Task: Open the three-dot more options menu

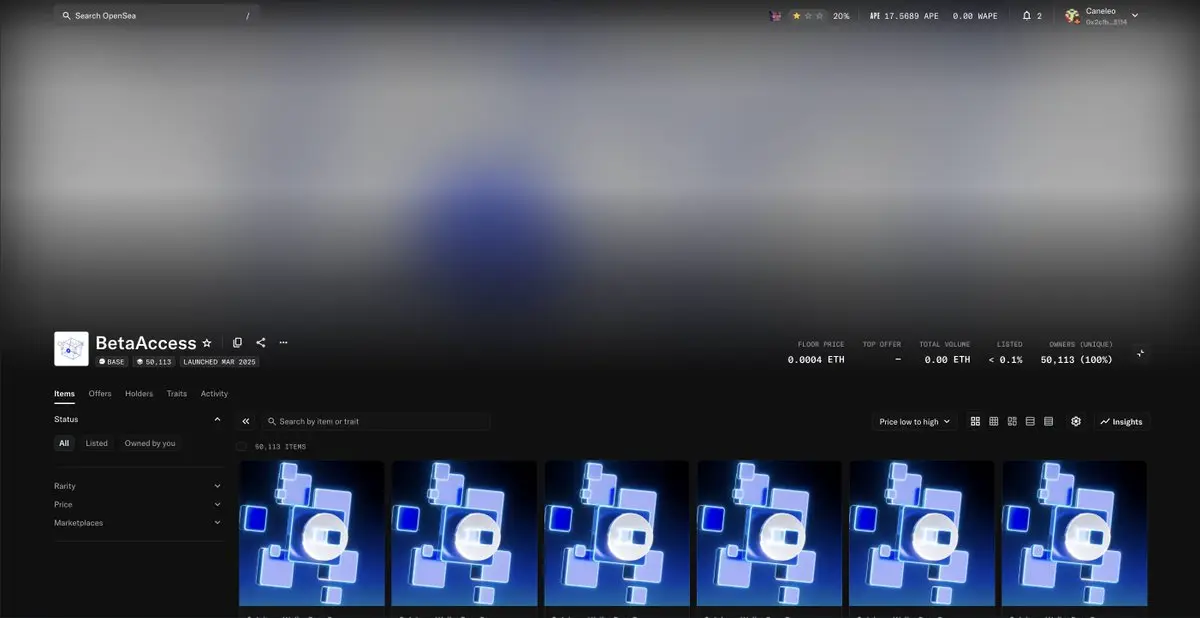Action: click(283, 342)
